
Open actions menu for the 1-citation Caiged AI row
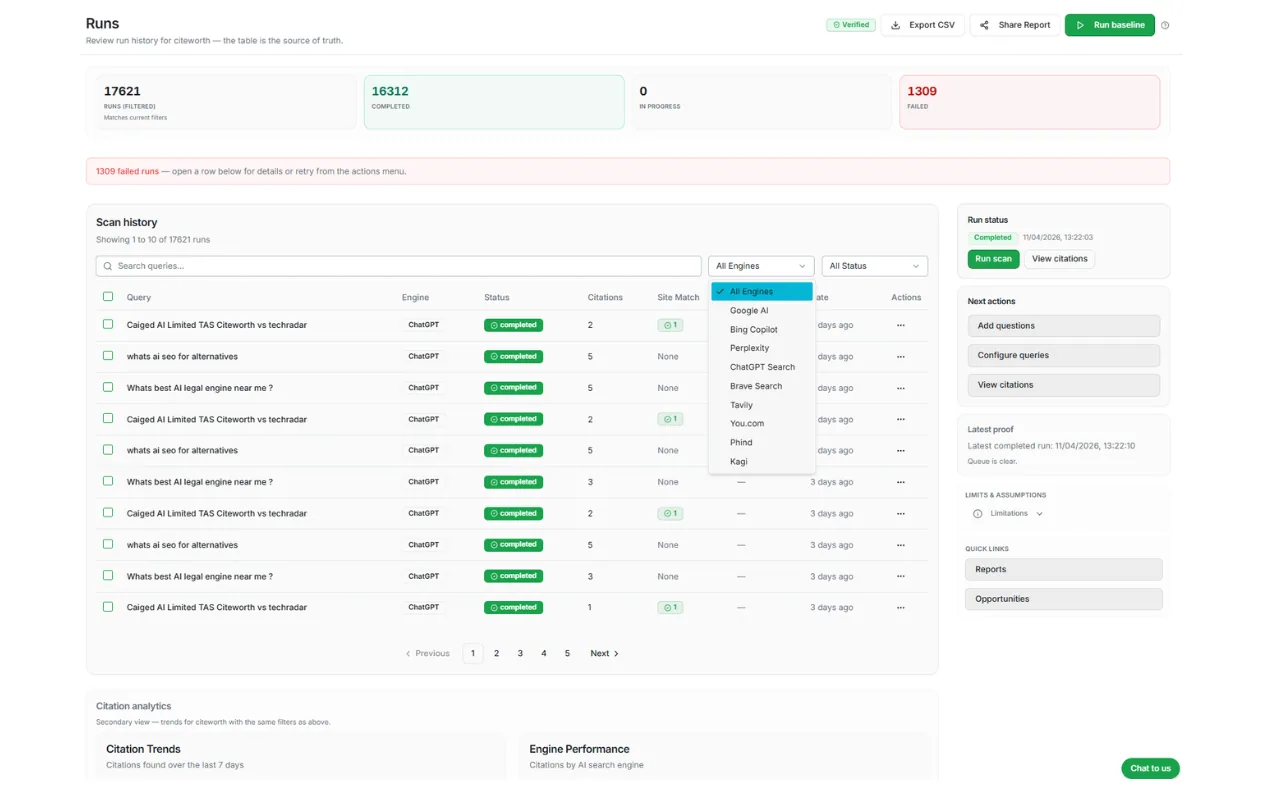tap(901, 607)
